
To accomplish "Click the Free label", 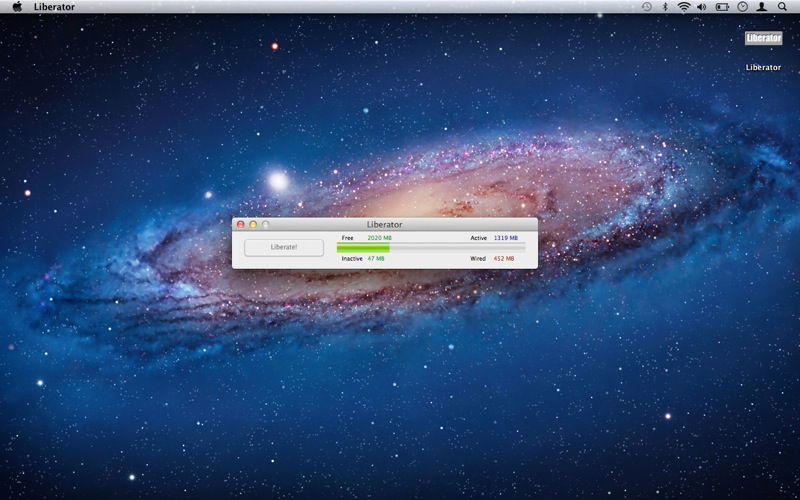I will point(347,238).
